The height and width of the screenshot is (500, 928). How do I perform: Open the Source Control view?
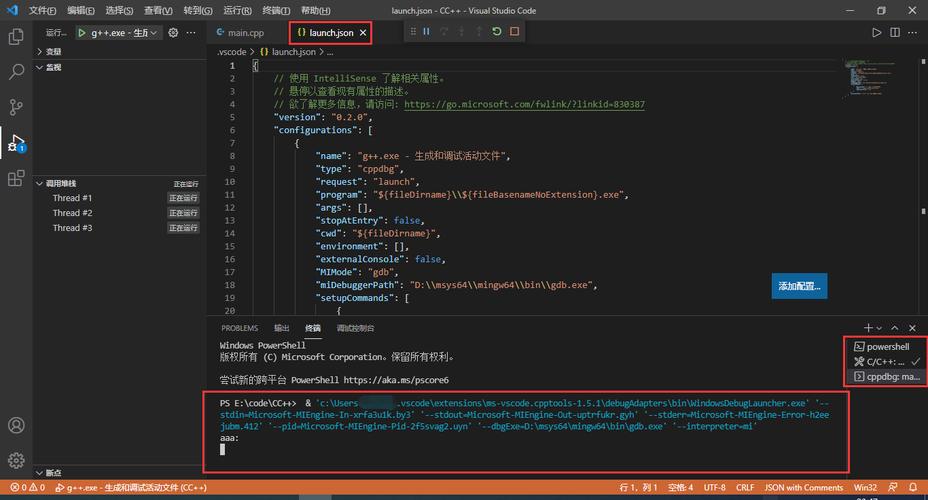16,107
